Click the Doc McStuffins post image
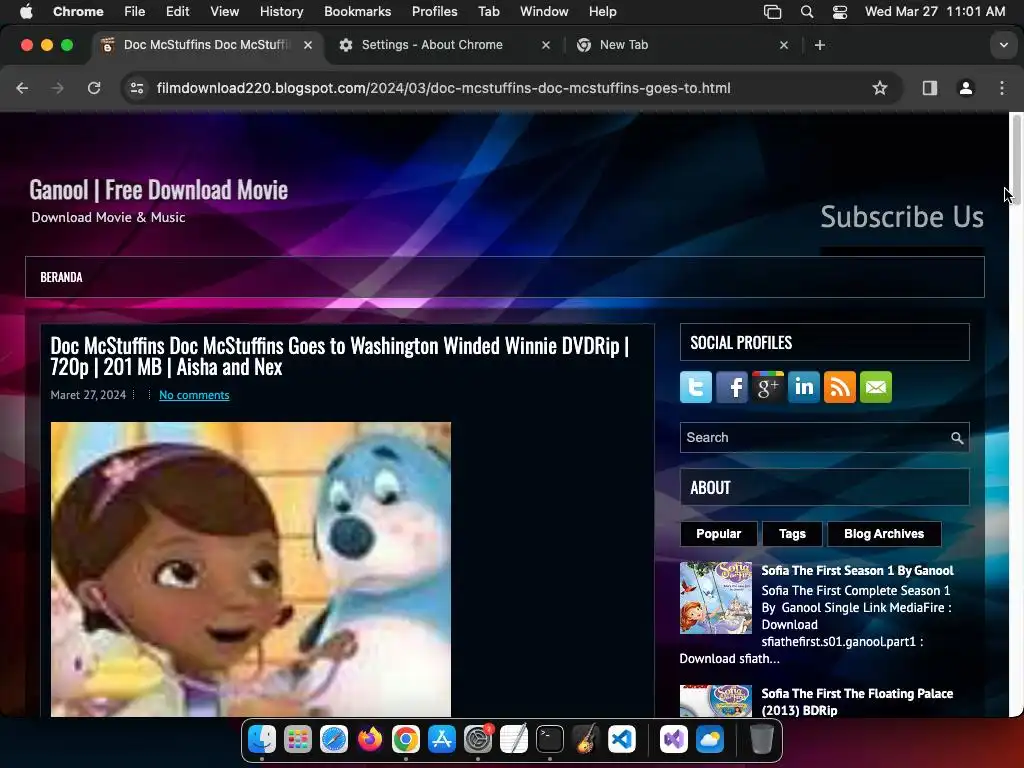 [x=251, y=569]
